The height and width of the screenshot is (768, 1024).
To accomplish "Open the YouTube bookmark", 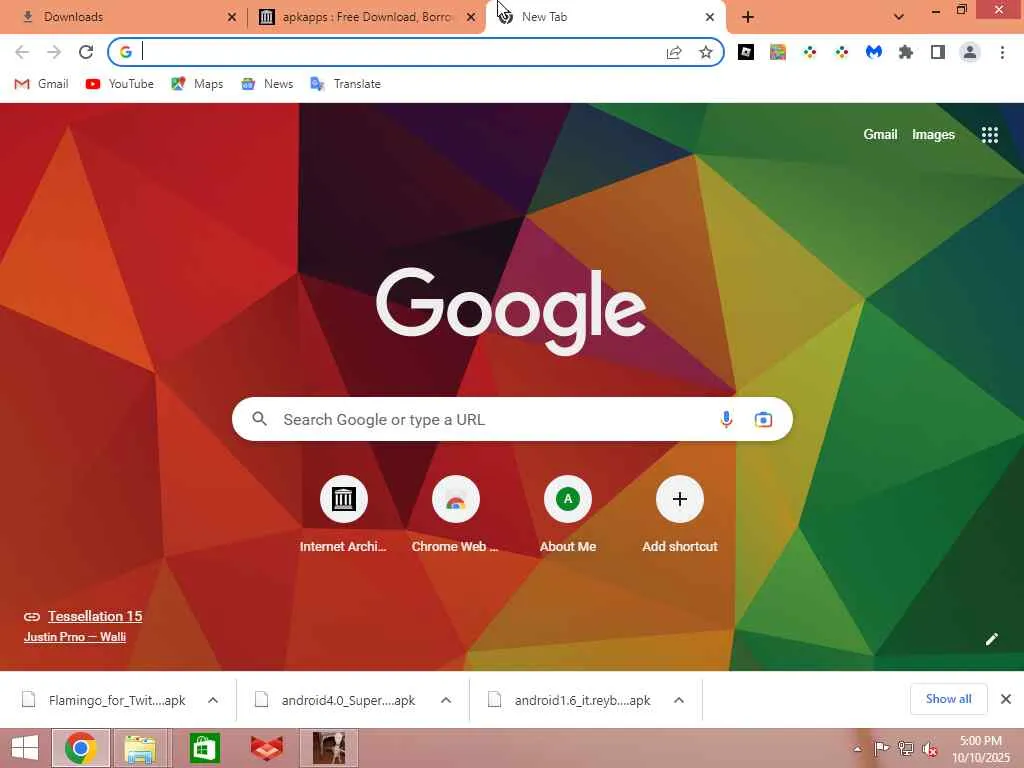I will pos(120,84).
